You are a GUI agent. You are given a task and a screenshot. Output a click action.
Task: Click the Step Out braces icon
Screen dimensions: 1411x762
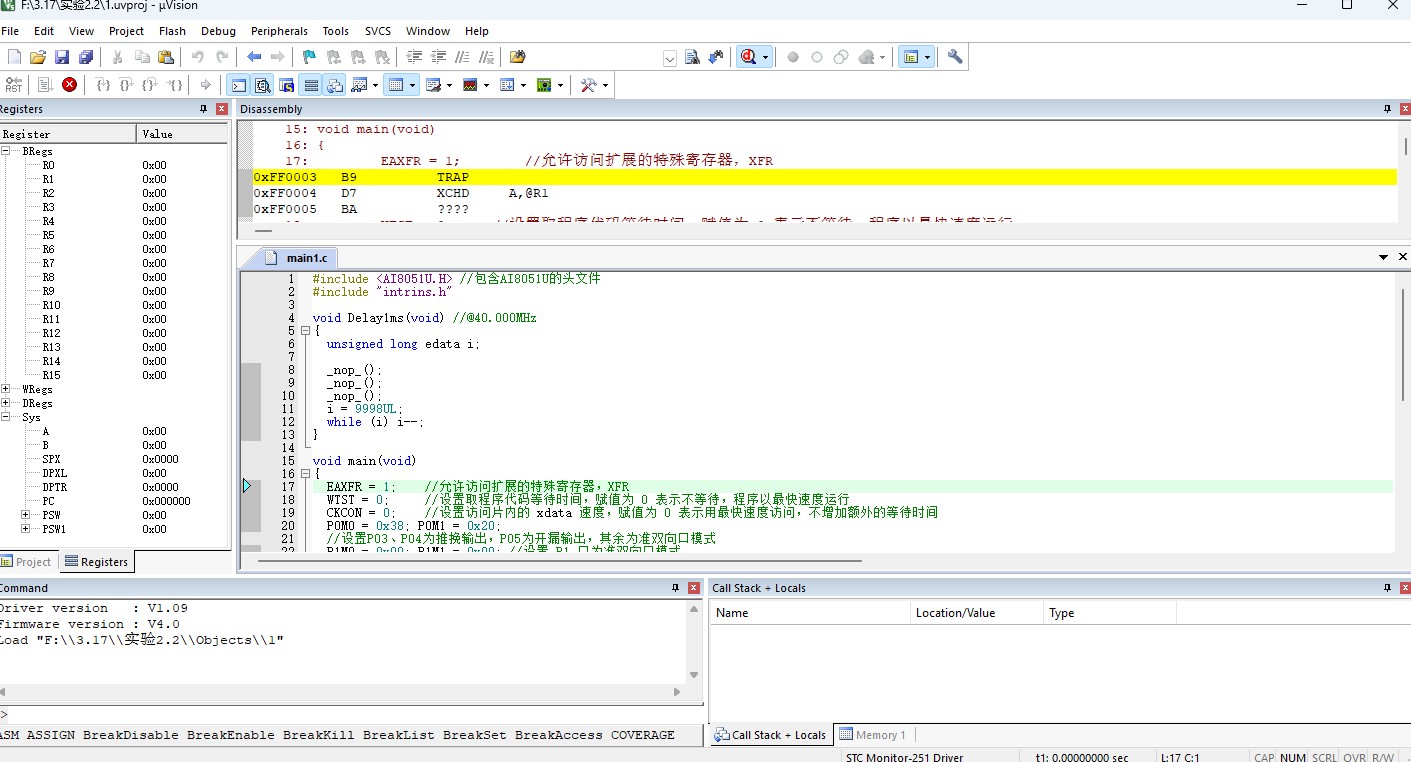point(150,85)
